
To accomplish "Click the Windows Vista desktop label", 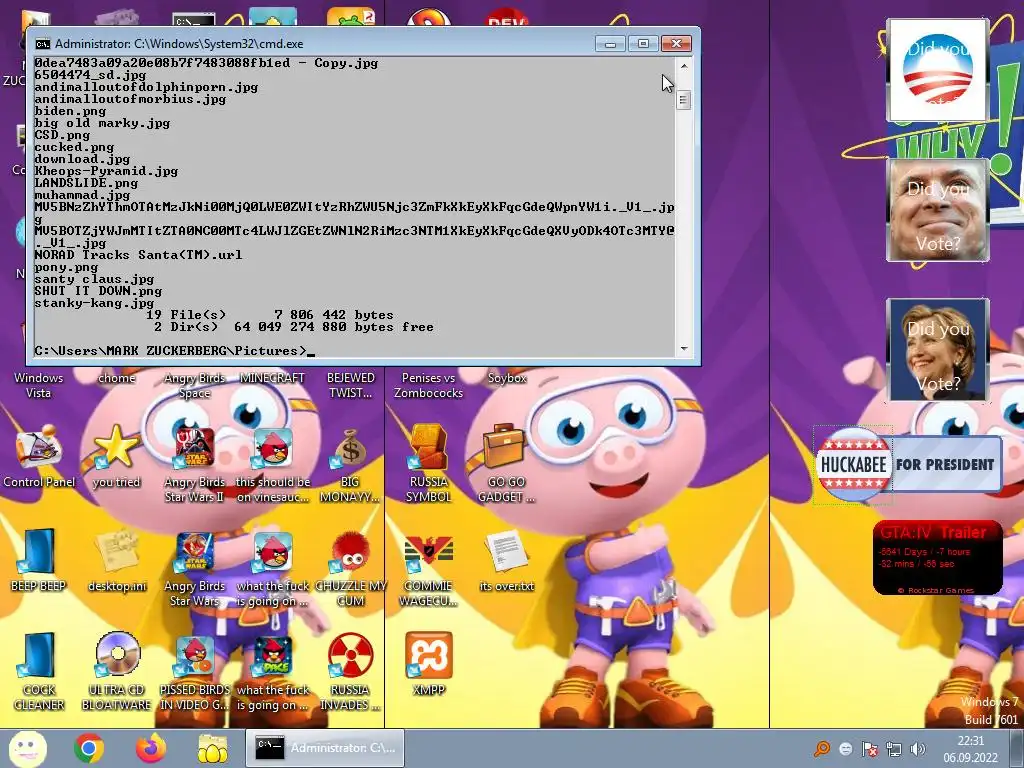I will click(x=39, y=385).
